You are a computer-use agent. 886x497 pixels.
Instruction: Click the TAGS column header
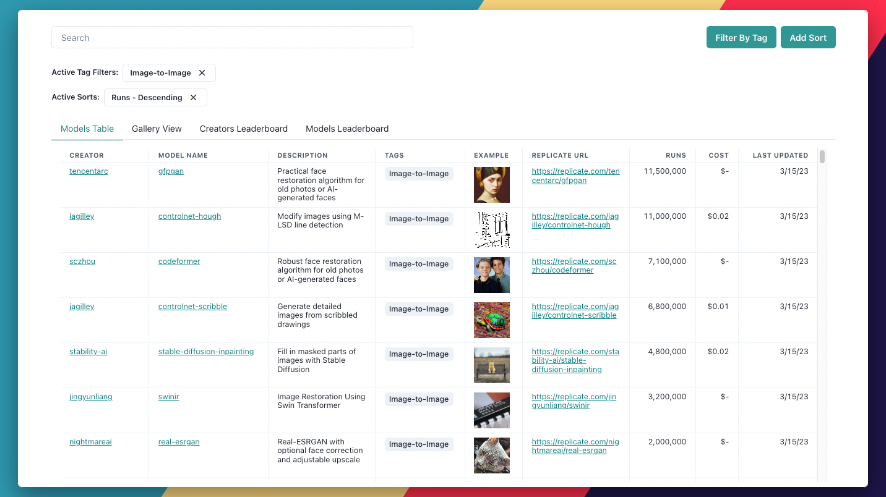(394, 155)
